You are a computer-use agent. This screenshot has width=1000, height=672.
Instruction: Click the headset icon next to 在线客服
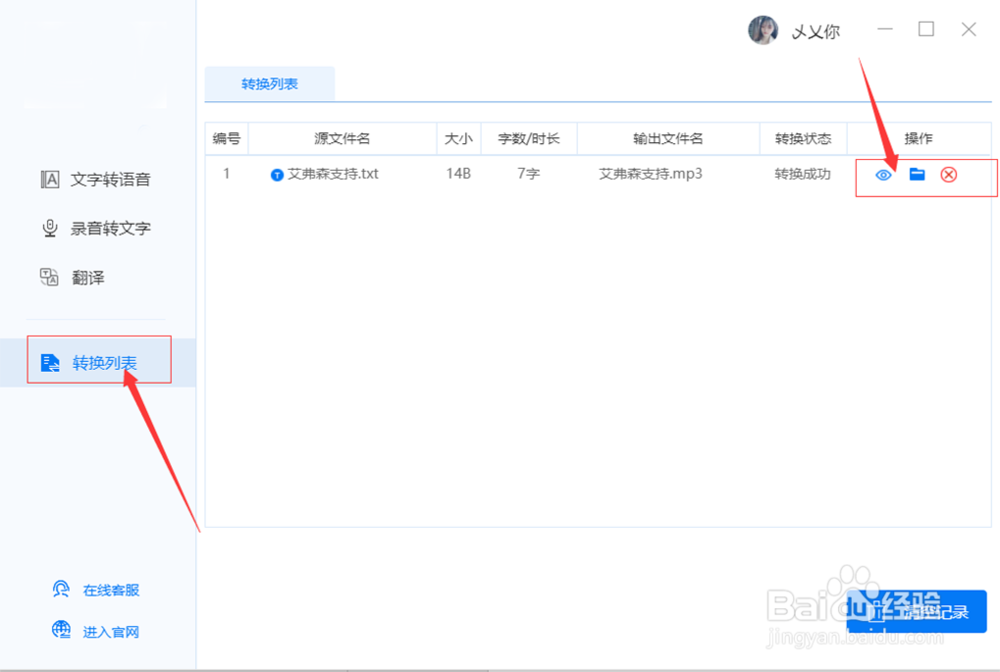60,590
